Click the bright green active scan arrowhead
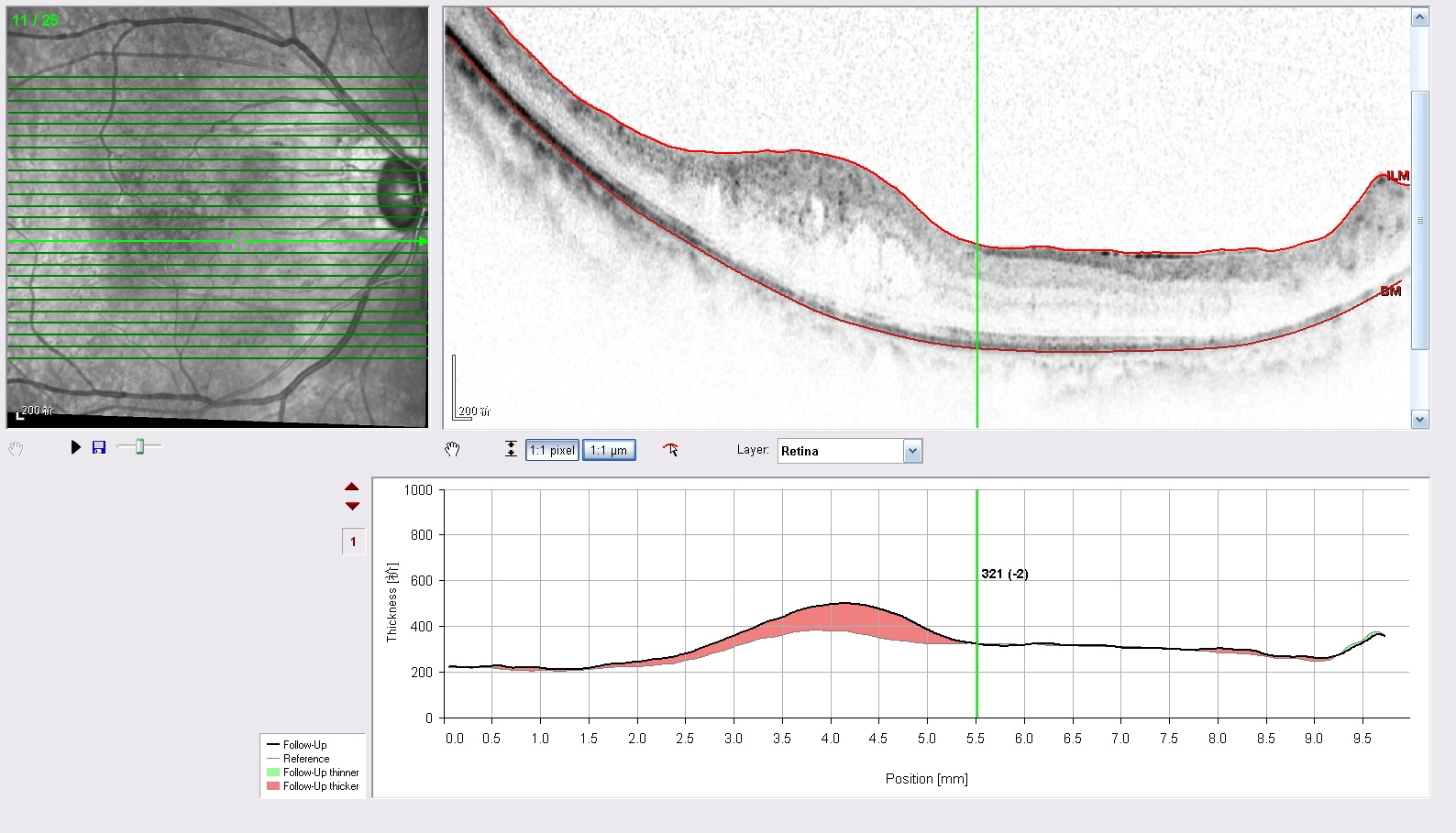Viewport: 1456px width, 833px height. 423,242
